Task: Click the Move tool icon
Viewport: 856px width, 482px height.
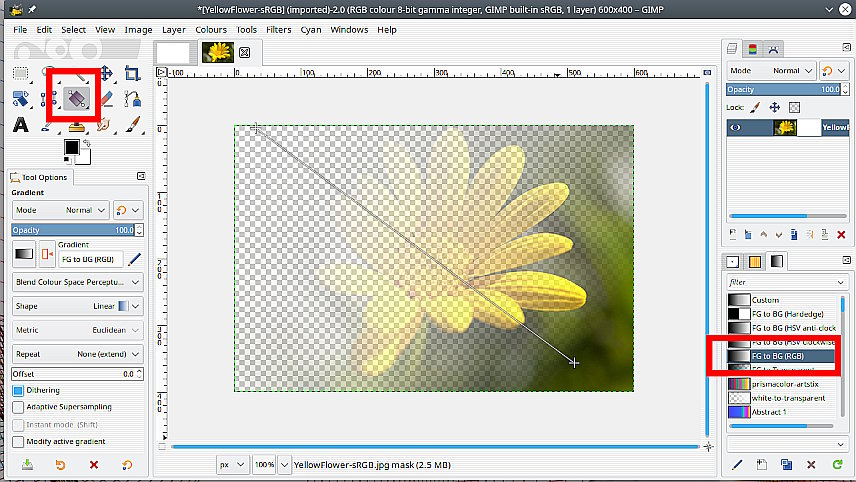Action: click(x=105, y=73)
